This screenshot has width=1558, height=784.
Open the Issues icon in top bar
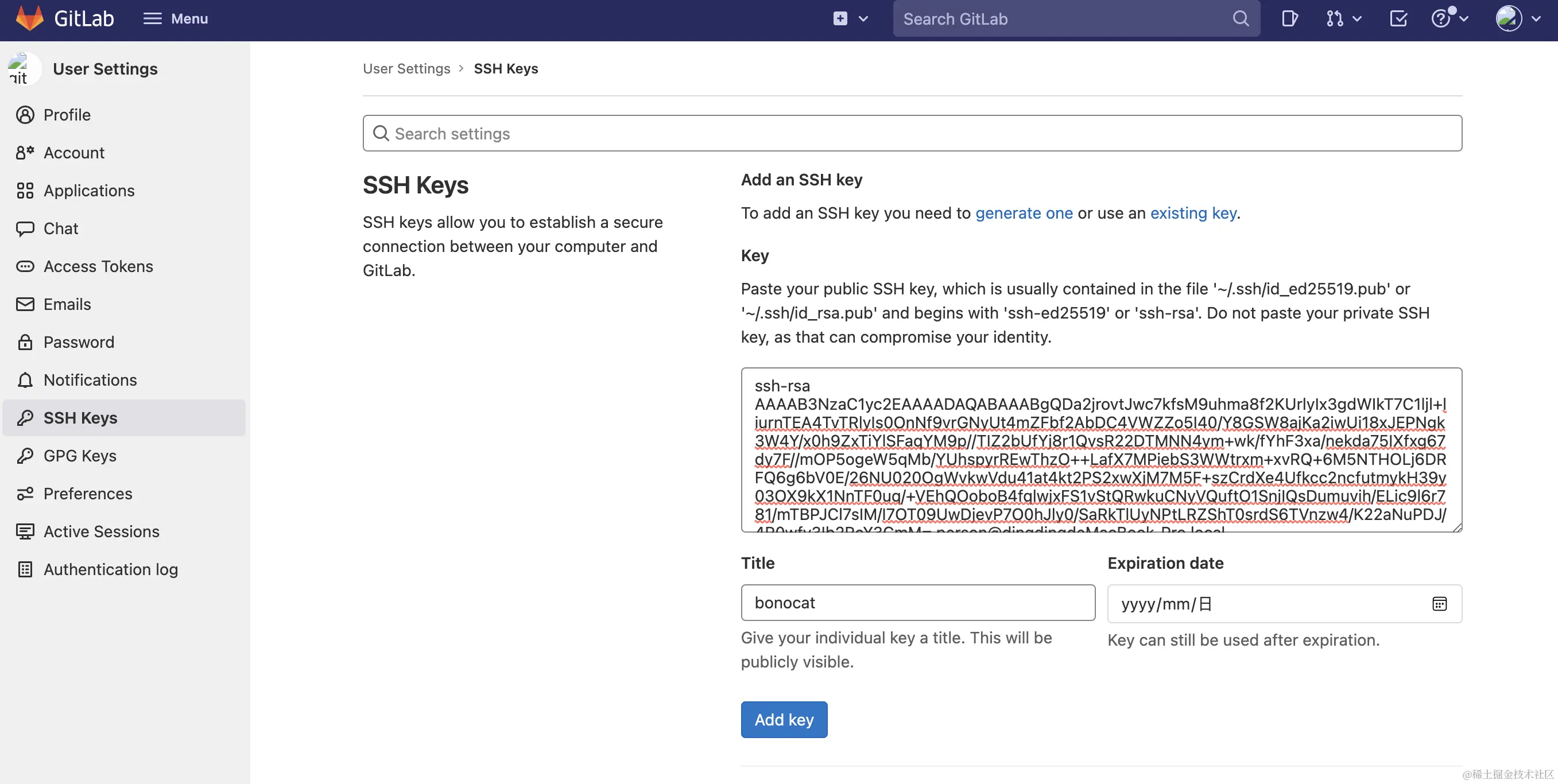tap(1289, 19)
